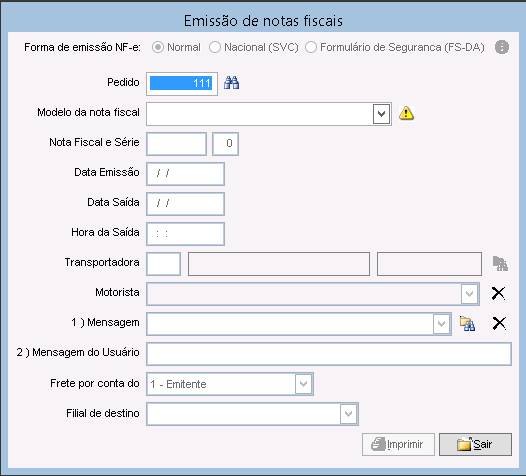This screenshot has width=526, height=476.
Task: Click the yellow warning icon beside Modelo
Action: 406,113
